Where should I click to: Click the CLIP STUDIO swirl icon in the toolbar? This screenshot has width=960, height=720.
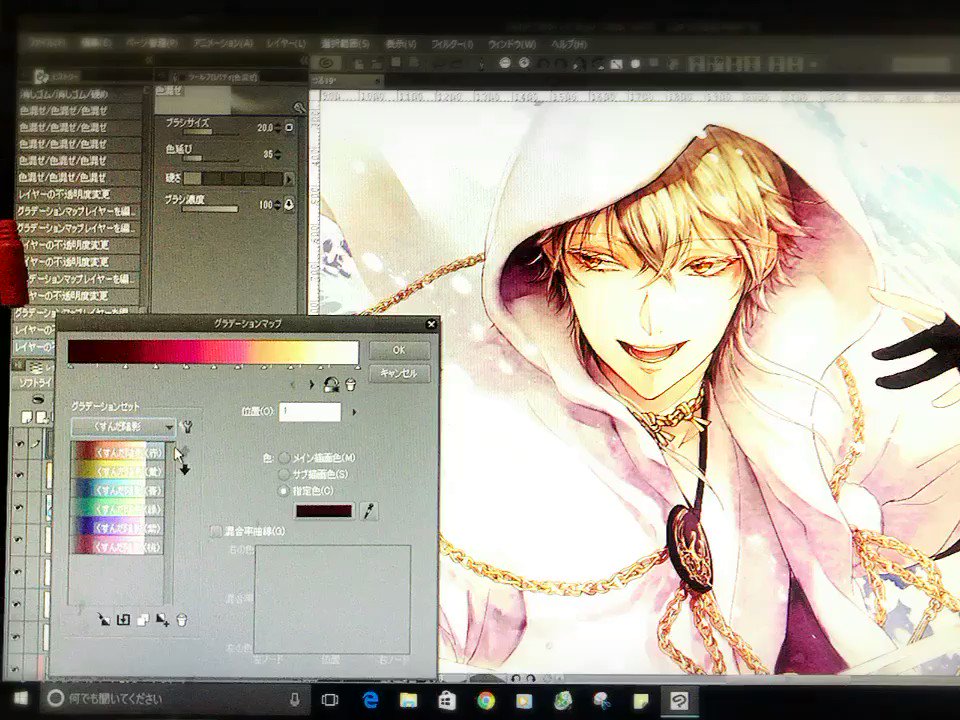pos(328,64)
